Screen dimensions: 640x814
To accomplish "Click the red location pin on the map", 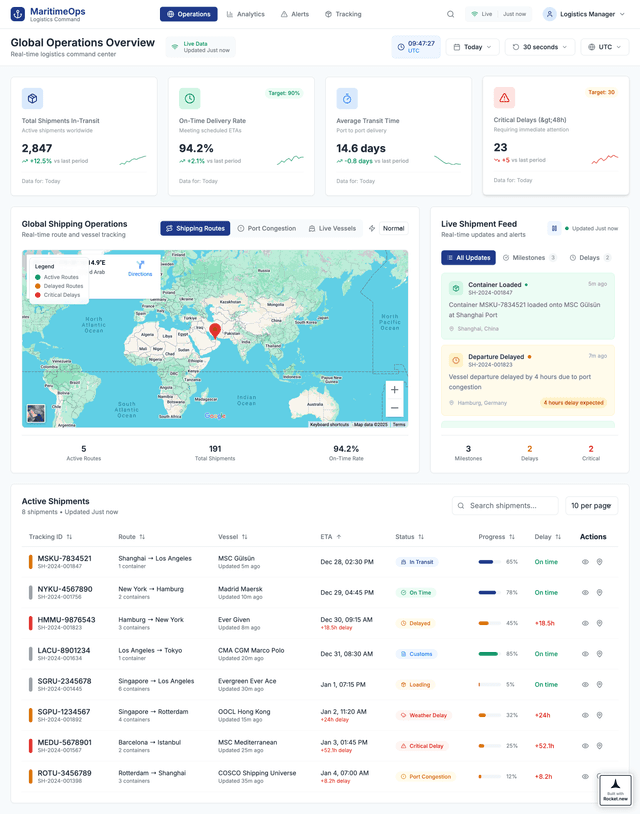I will [215, 330].
